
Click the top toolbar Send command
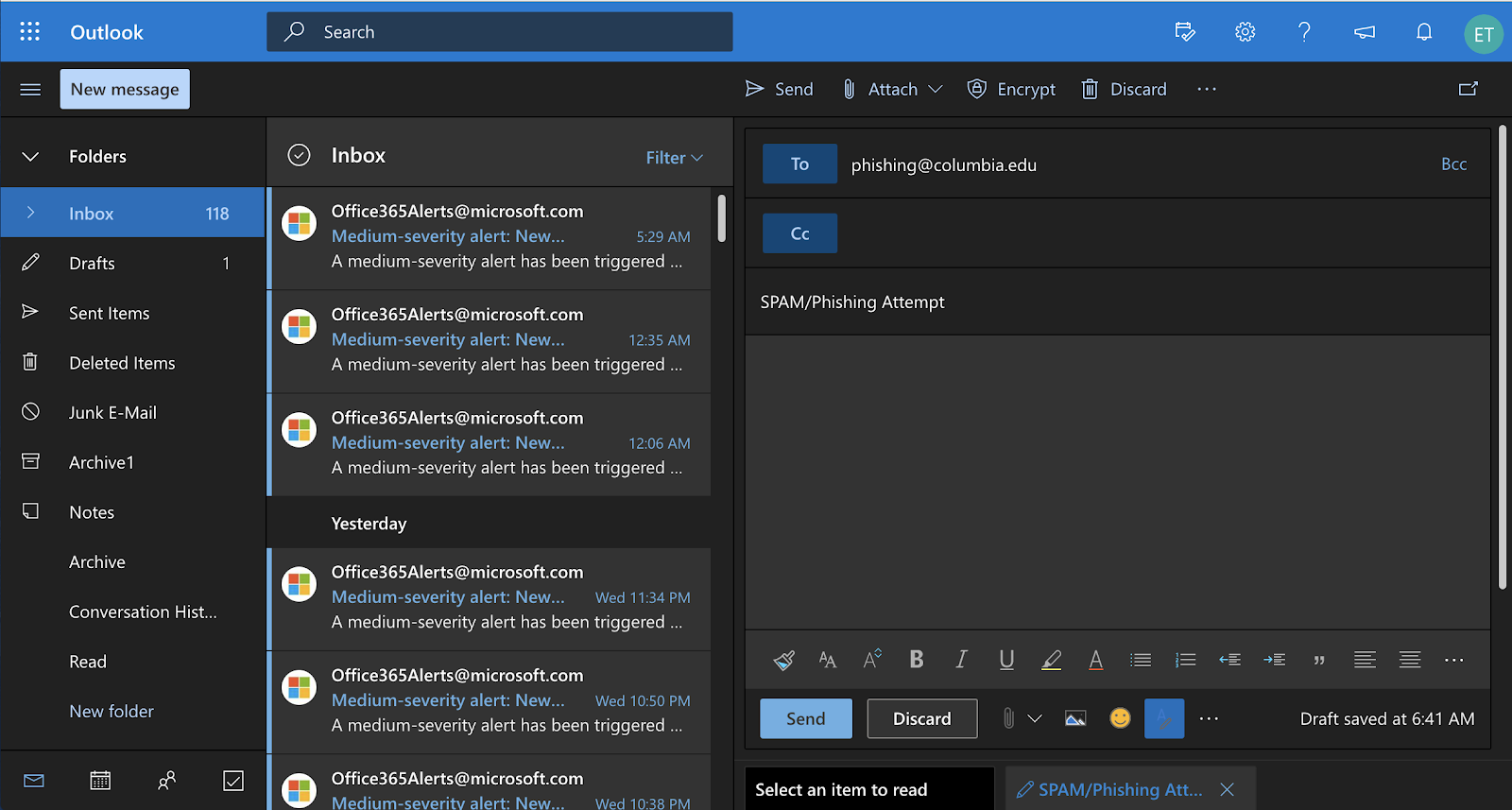pos(780,89)
